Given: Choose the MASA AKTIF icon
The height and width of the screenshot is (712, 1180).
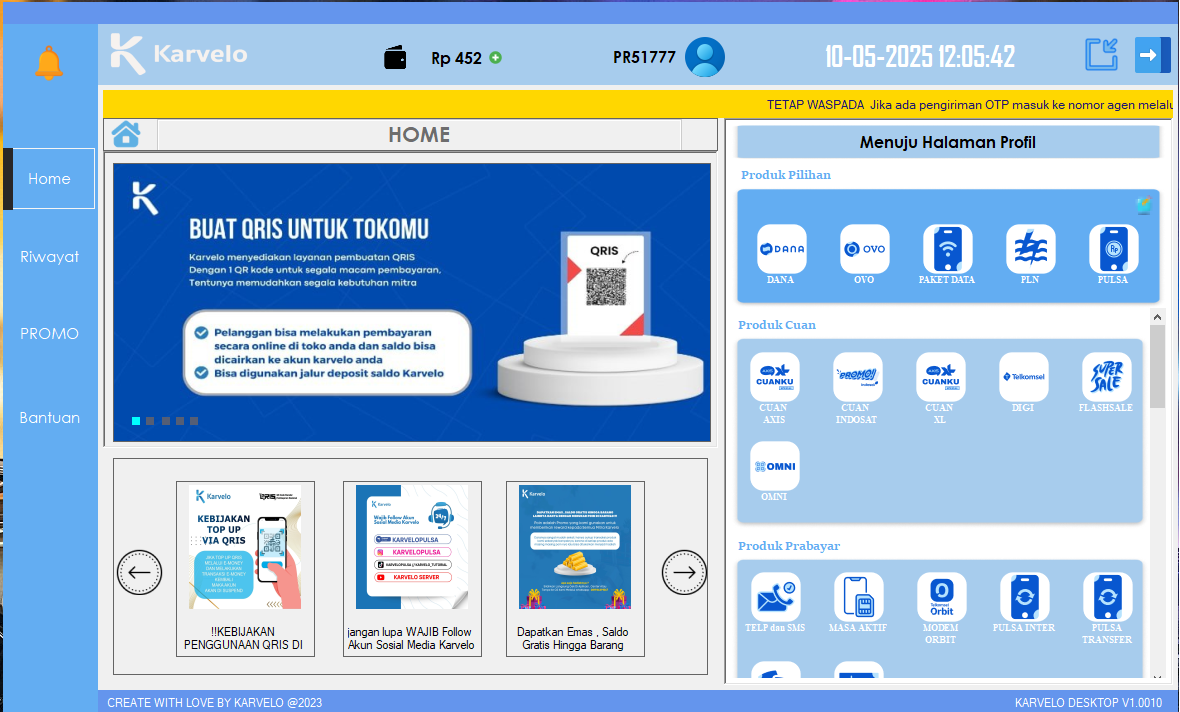Looking at the screenshot, I should point(859,597).
